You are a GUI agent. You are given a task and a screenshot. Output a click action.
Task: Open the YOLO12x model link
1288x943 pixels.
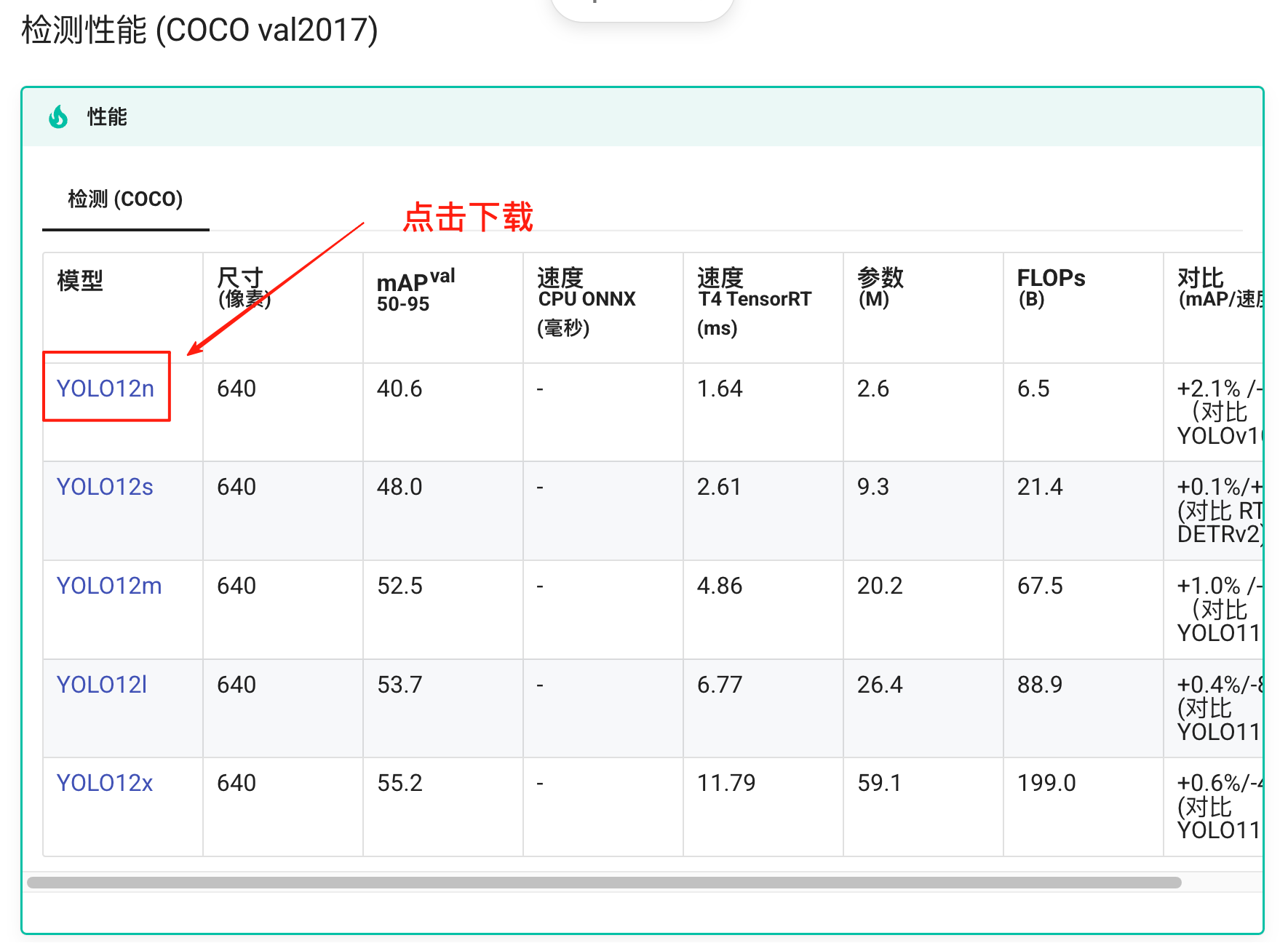point(105,783)
